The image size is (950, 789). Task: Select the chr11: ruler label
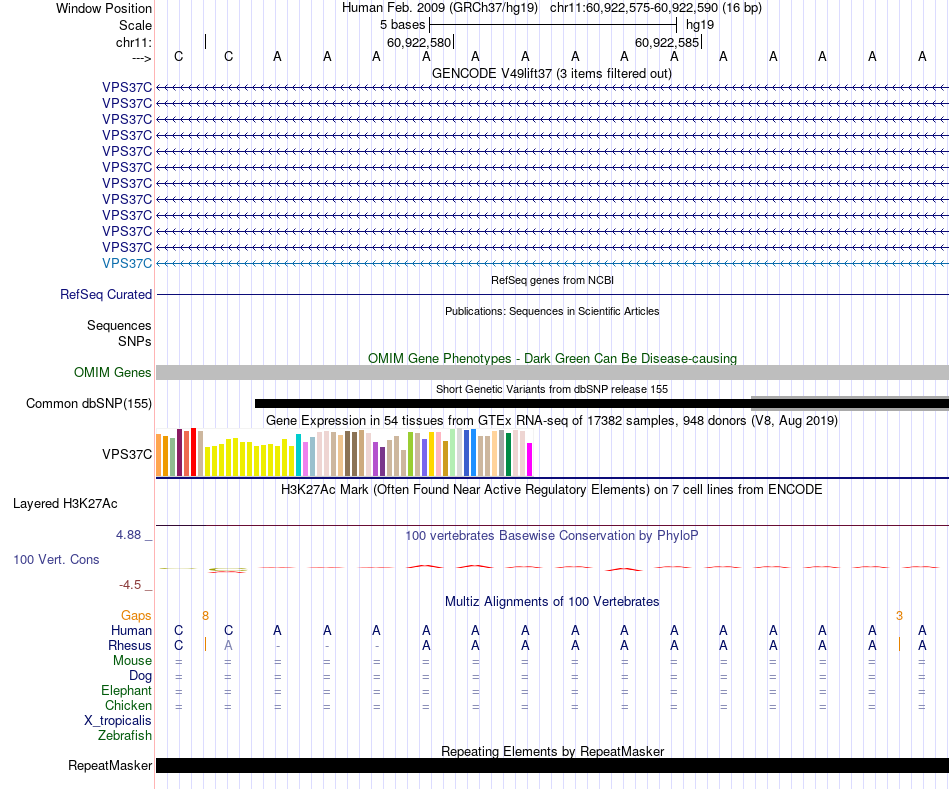(x=134, y=42)
